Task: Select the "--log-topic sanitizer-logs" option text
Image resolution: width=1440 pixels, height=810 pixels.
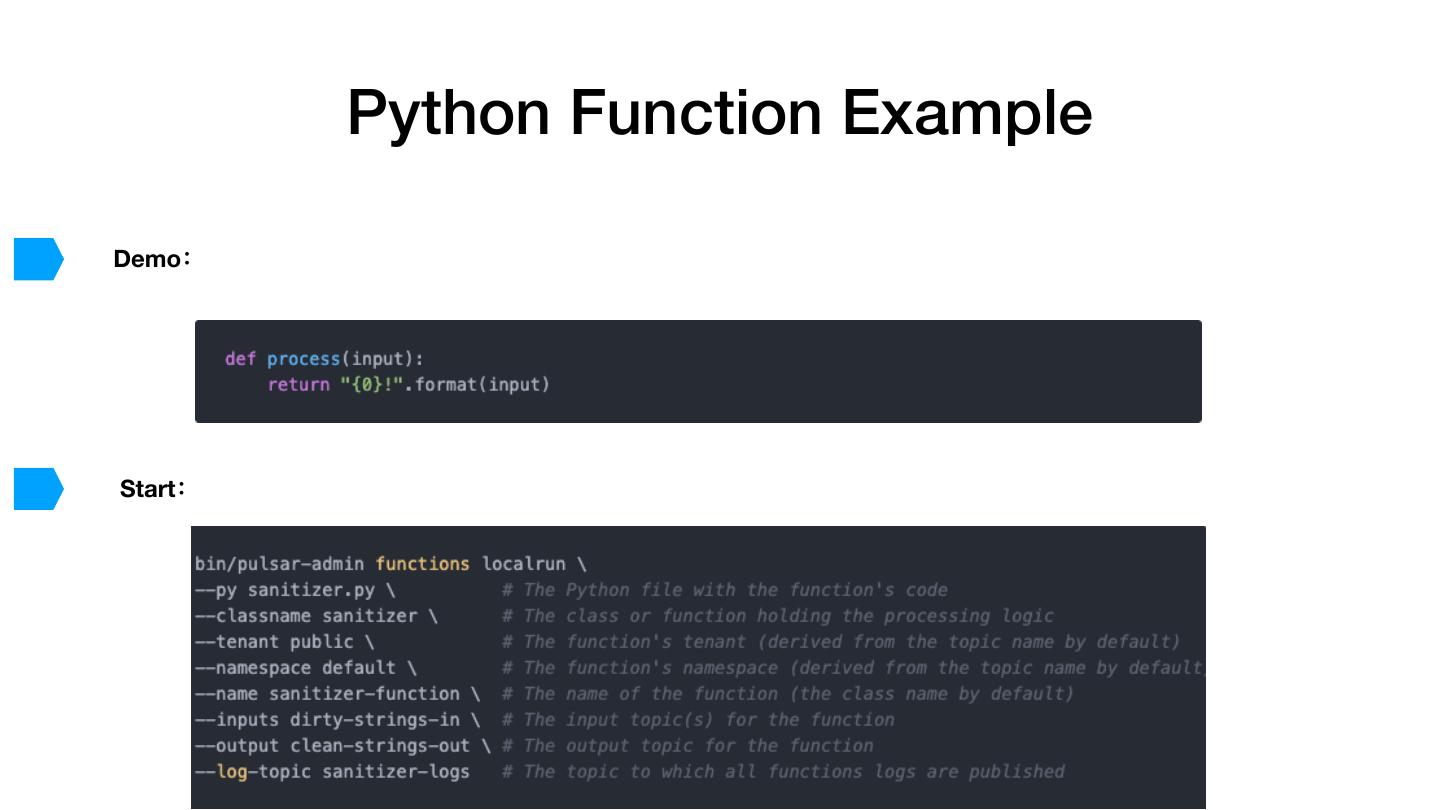Action: (x=332, y=772)
